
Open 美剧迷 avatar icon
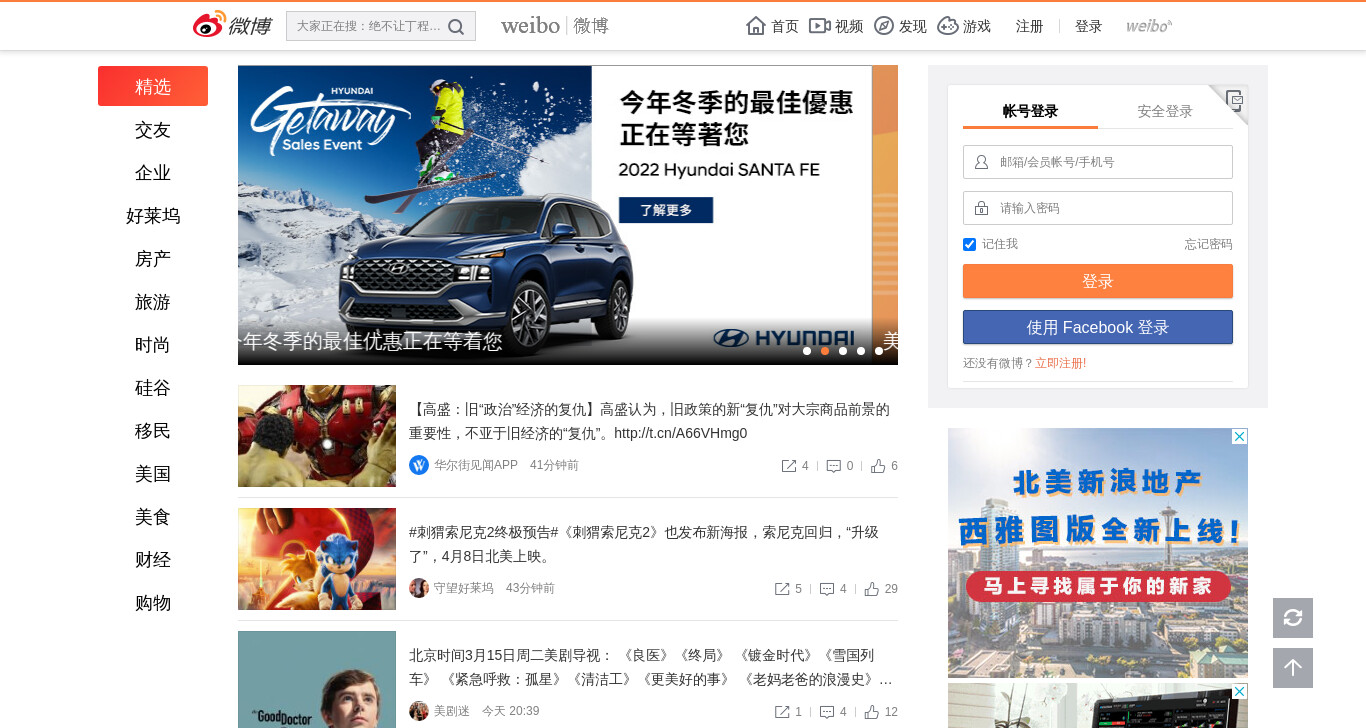tap(419, 711)
